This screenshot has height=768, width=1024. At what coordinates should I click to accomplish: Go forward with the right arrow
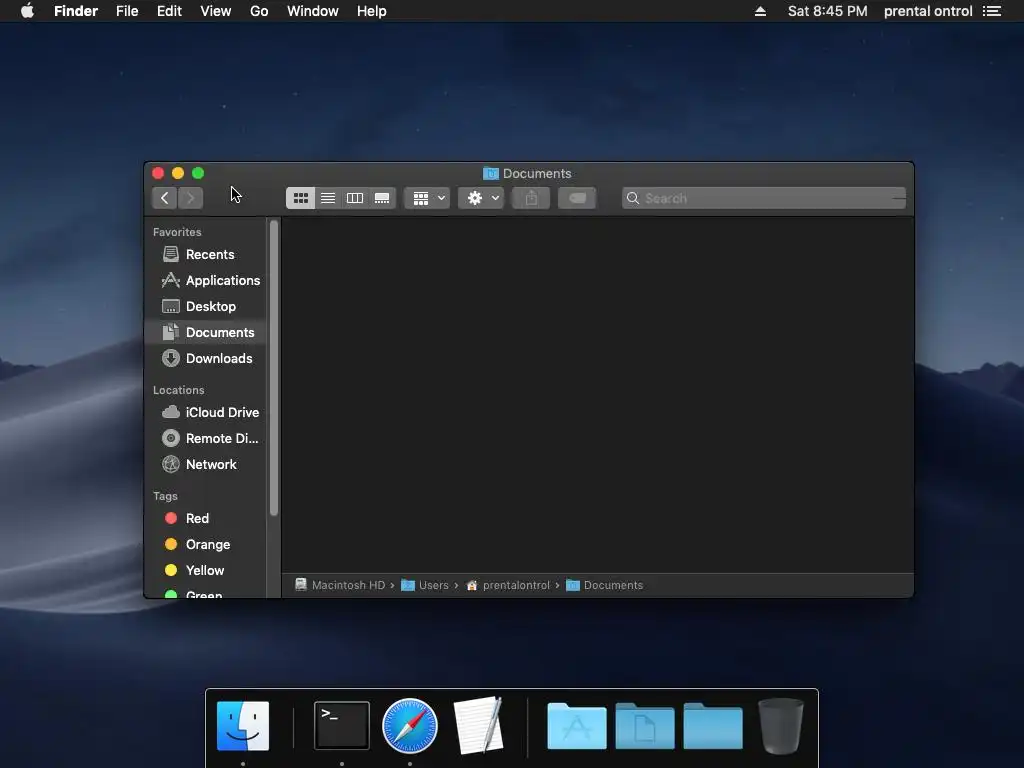point(191,198)
